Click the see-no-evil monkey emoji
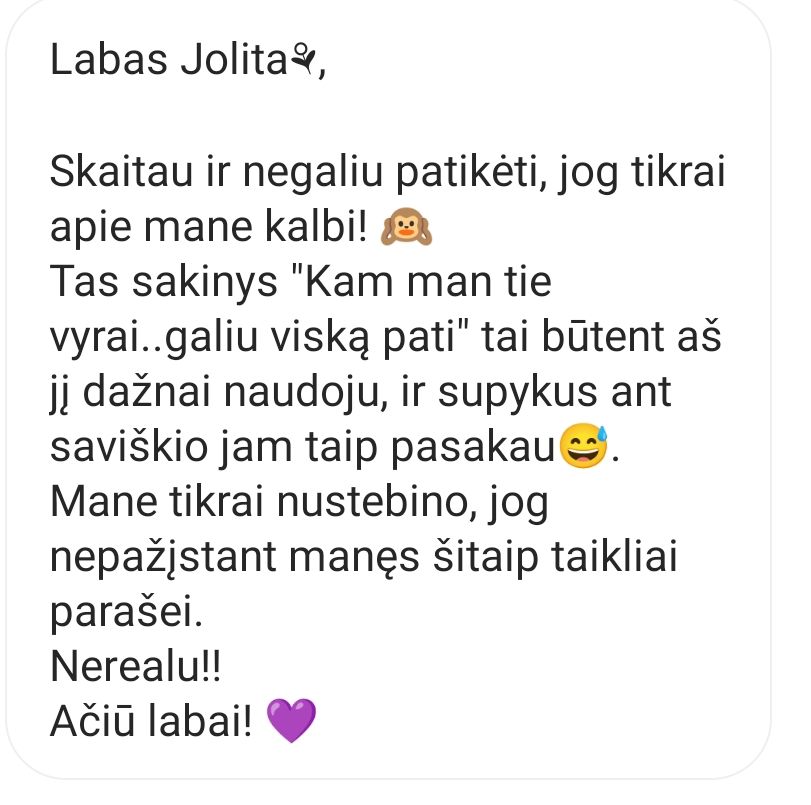 [407, 227]
